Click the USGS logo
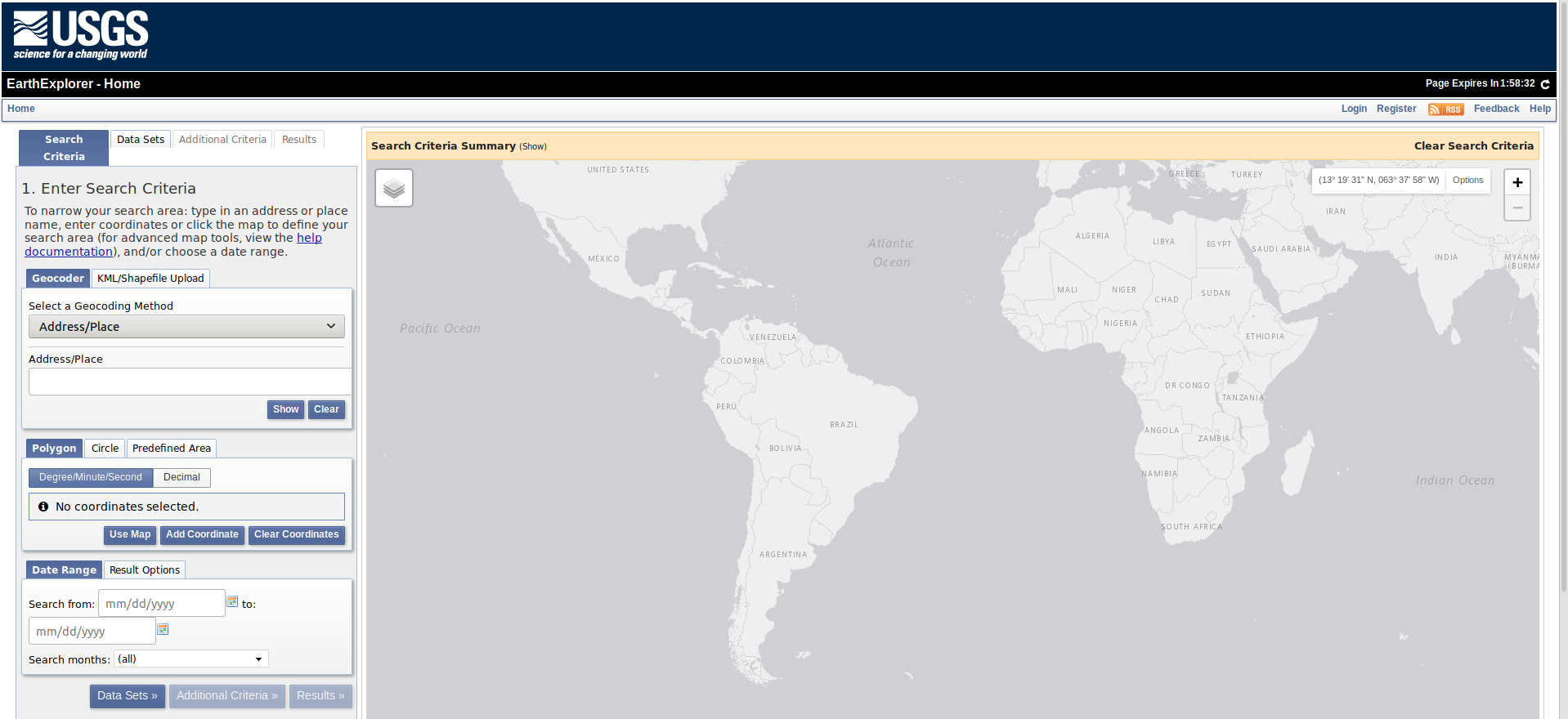Screen dimensions: 1568x719 pos(80,35)
